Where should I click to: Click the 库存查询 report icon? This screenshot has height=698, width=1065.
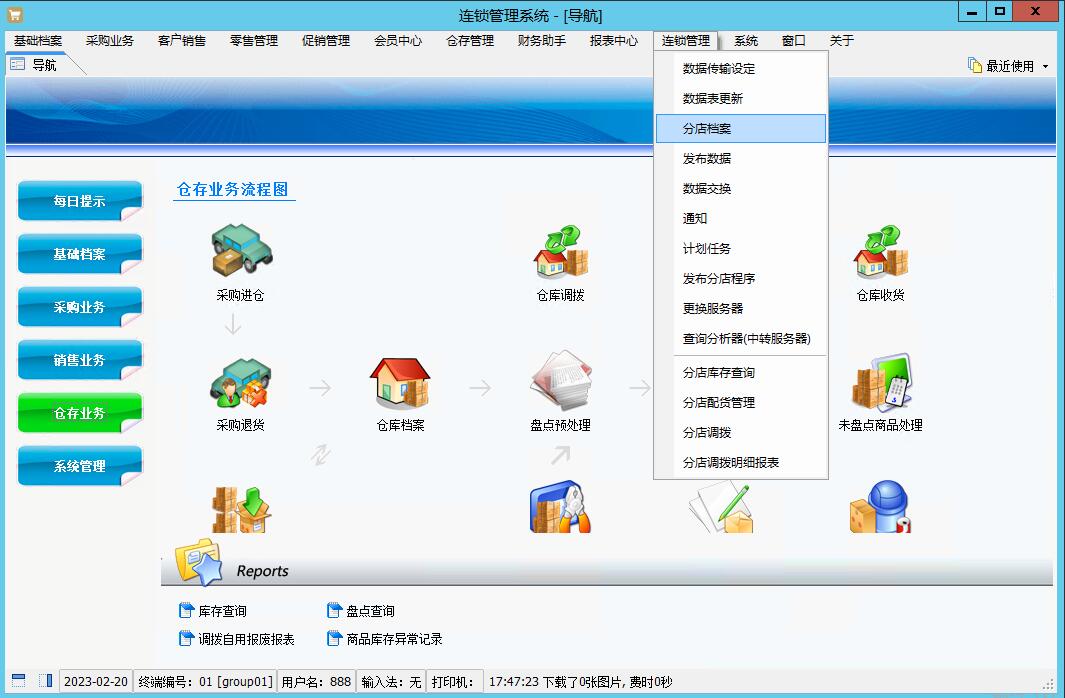[186, 610]
